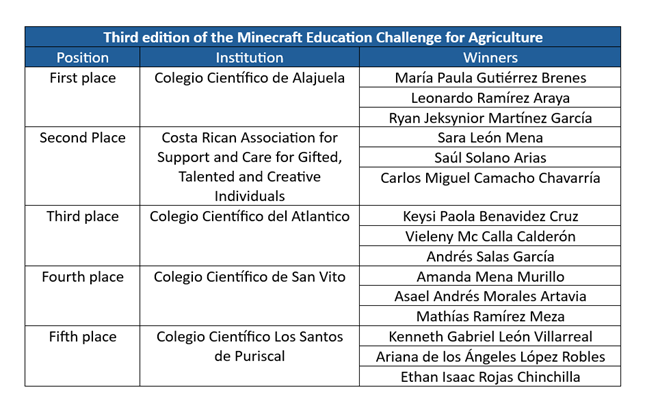
Task: Click Carlos Miguel Camacho Chavarría
Action: point(490,178)
